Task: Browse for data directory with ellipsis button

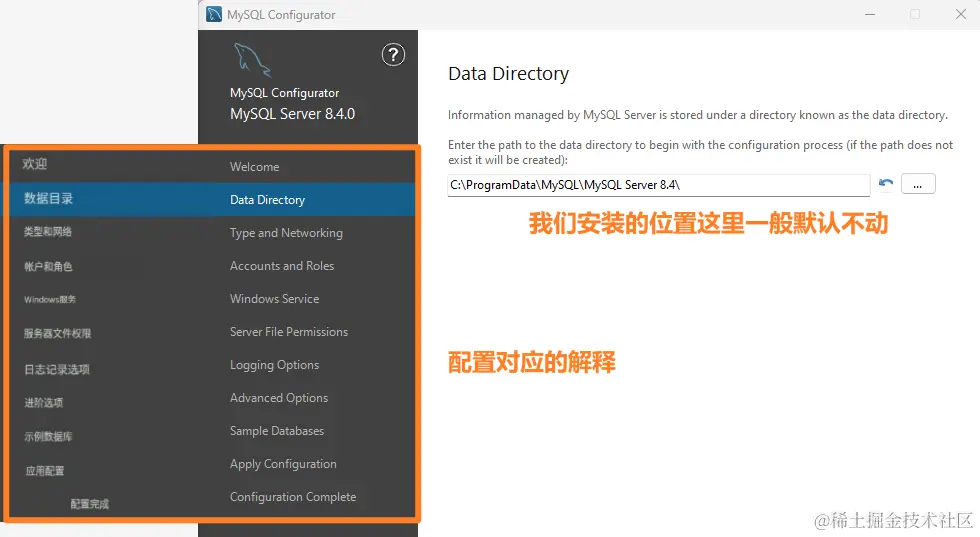Action: pos(918,184)
